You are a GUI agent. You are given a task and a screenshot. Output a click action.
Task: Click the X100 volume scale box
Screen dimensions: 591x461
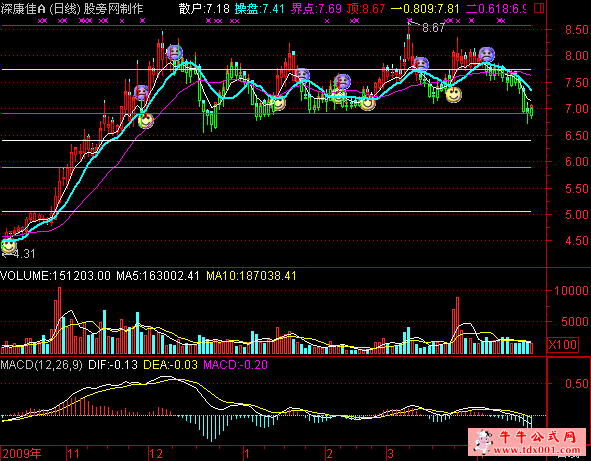[x=562, y=345]
